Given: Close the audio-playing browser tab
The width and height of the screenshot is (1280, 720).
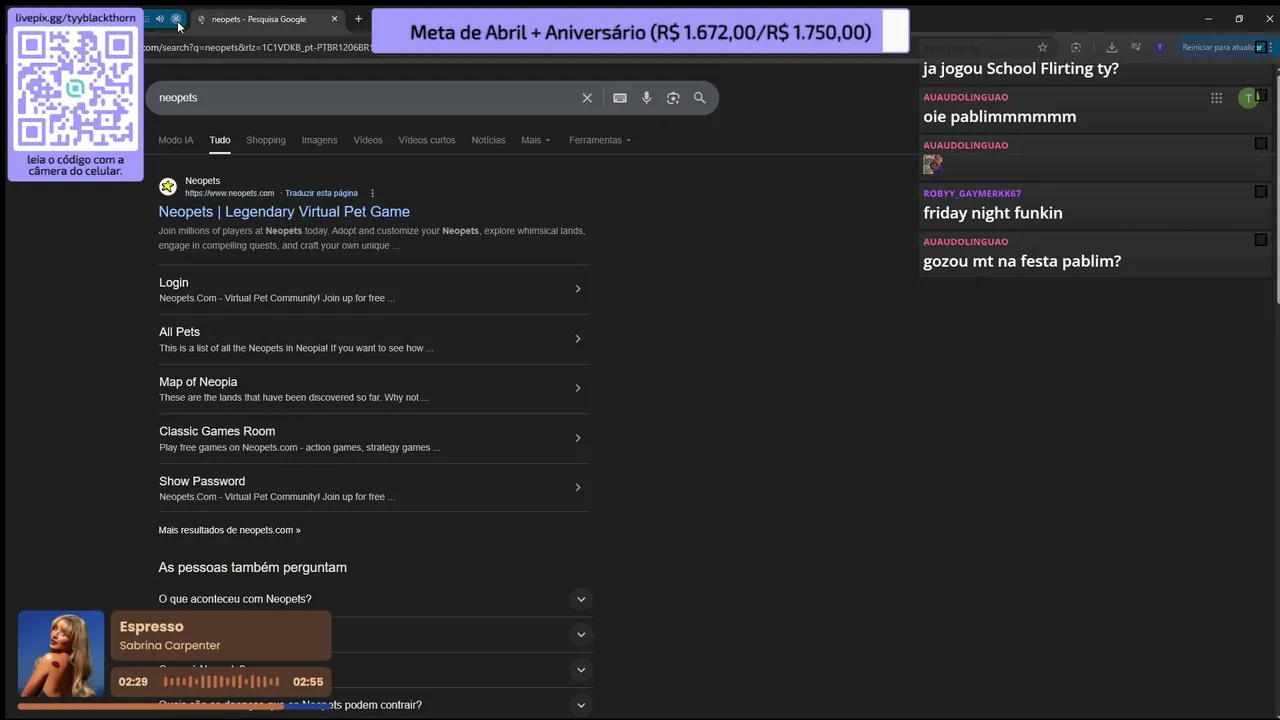Looking at the screenshot, I should tap(176, 19).
